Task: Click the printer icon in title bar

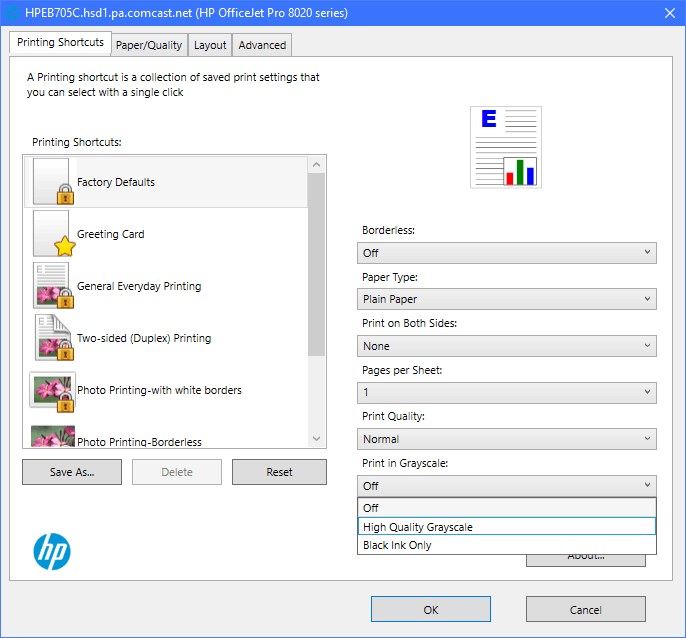Action: (x=12, y=13)
